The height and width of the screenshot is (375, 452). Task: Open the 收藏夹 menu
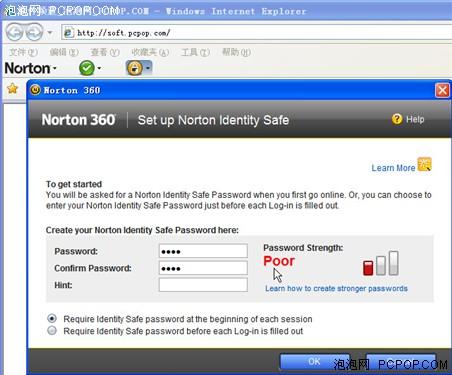click(150, 52)
